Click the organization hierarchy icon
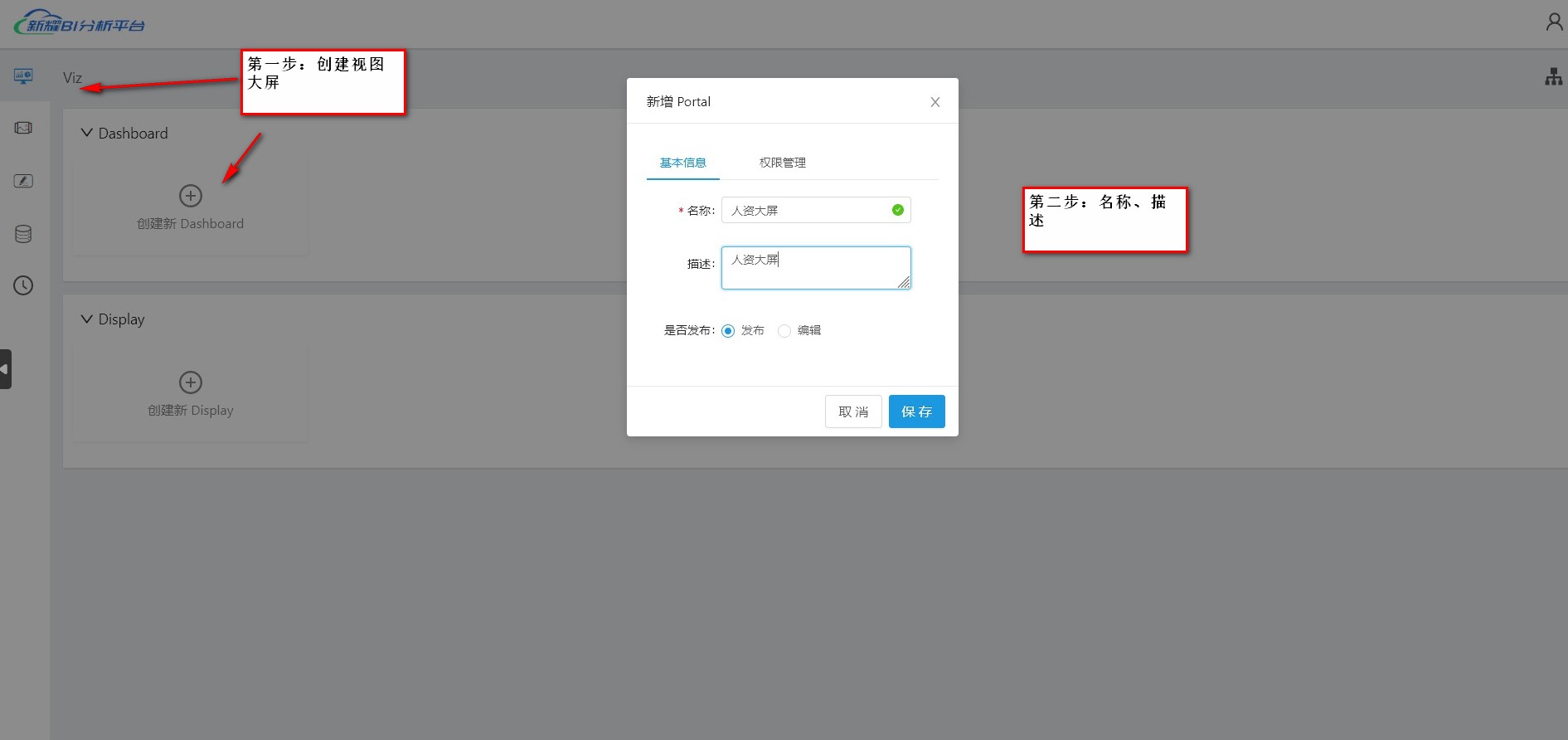 click(1553, 77)
